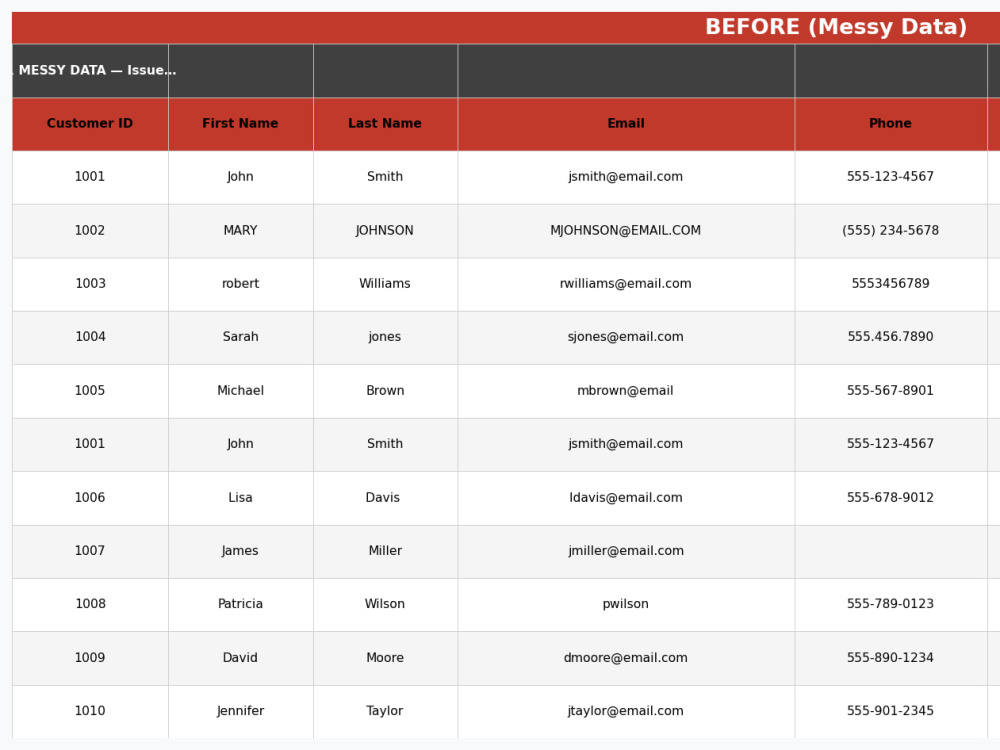The width and height of the screenshot is (1000, 750).
Task: Select first name Sarah cell
Action: [240, 337]
